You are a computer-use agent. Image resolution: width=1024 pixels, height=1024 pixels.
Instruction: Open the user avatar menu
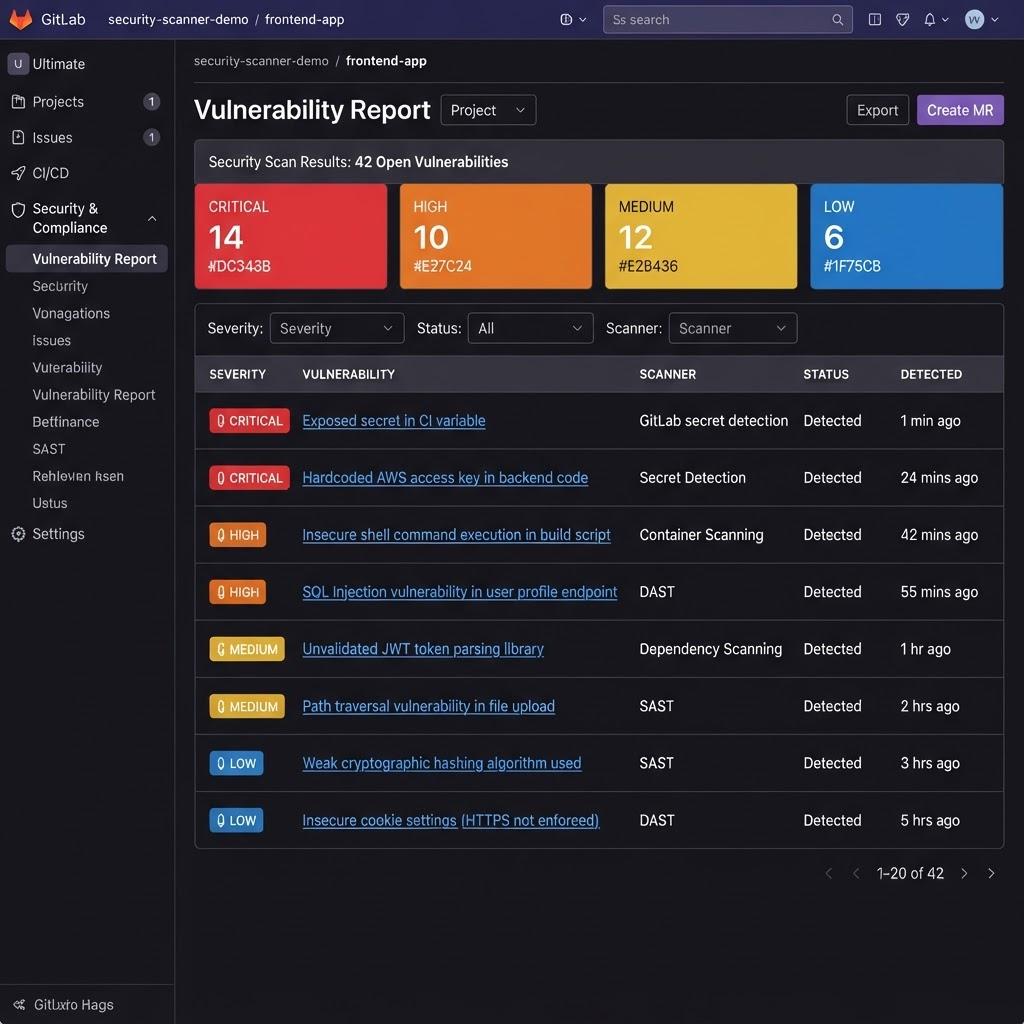(974, 20)
